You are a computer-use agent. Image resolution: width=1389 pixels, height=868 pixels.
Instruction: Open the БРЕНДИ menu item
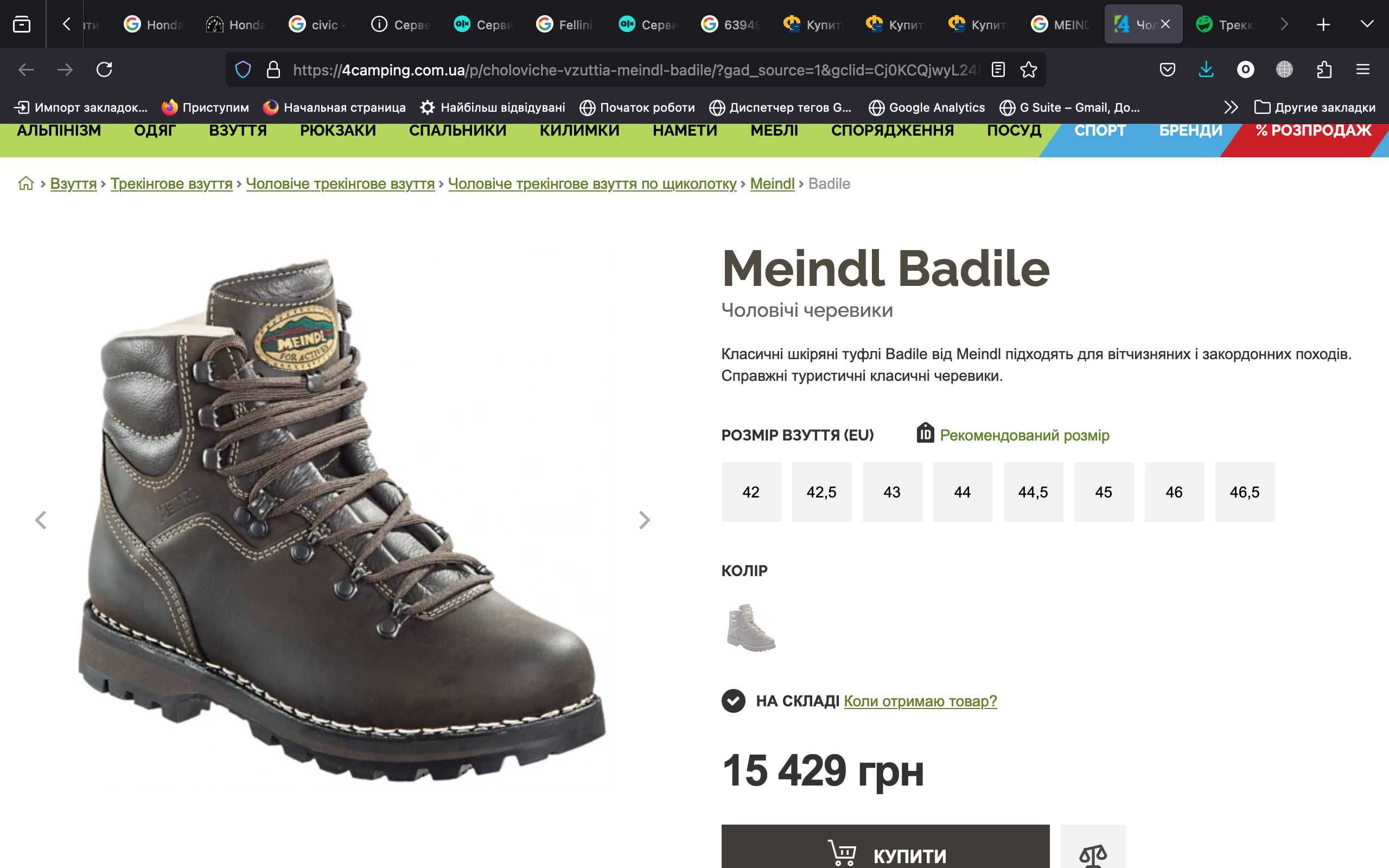pyautogui.click(x=1190, y=131)
